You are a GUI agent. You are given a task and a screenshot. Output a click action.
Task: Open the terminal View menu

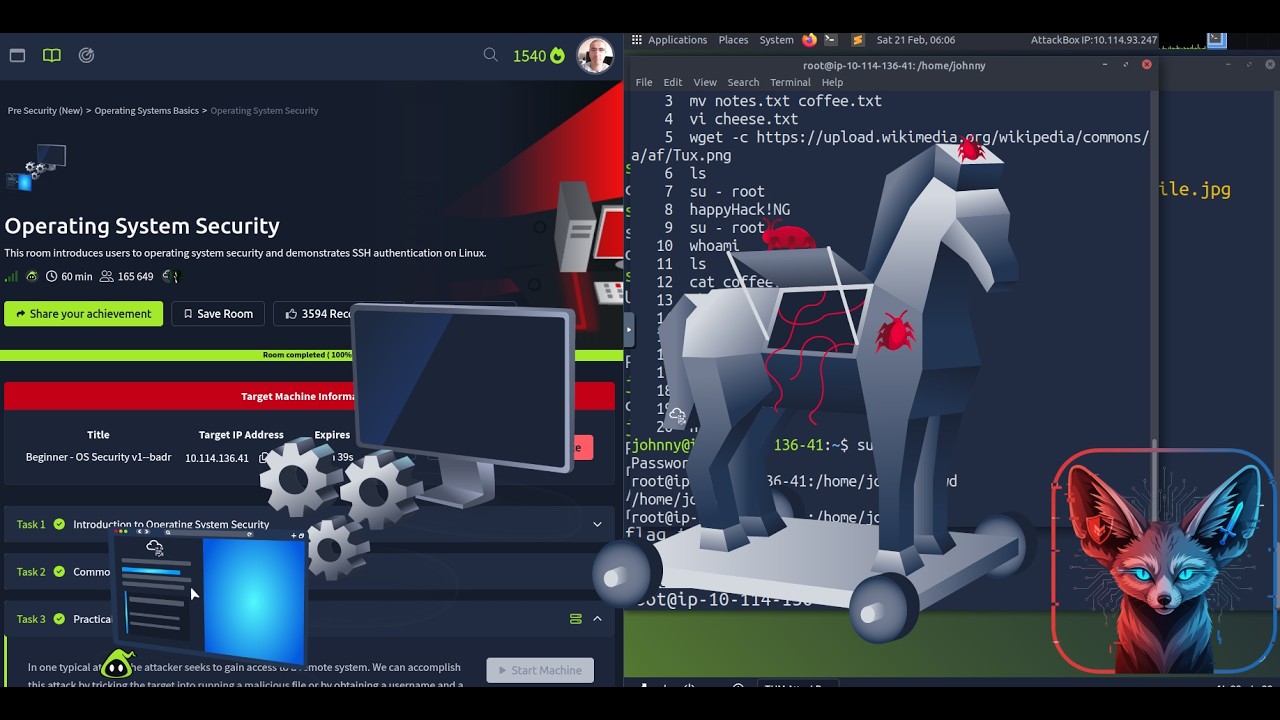click(x=705, y=82)
